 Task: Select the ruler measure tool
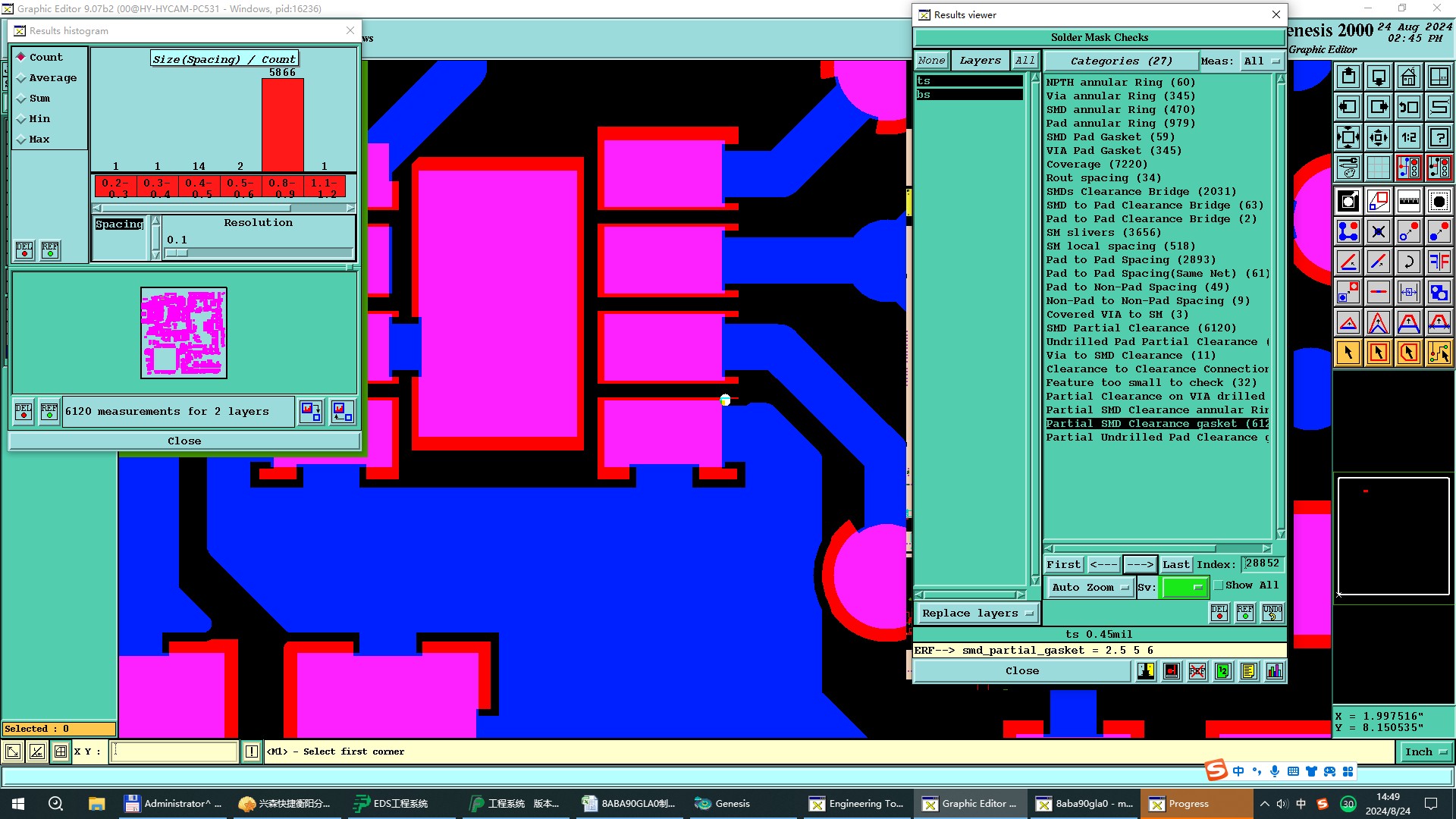click(1408, 201)
